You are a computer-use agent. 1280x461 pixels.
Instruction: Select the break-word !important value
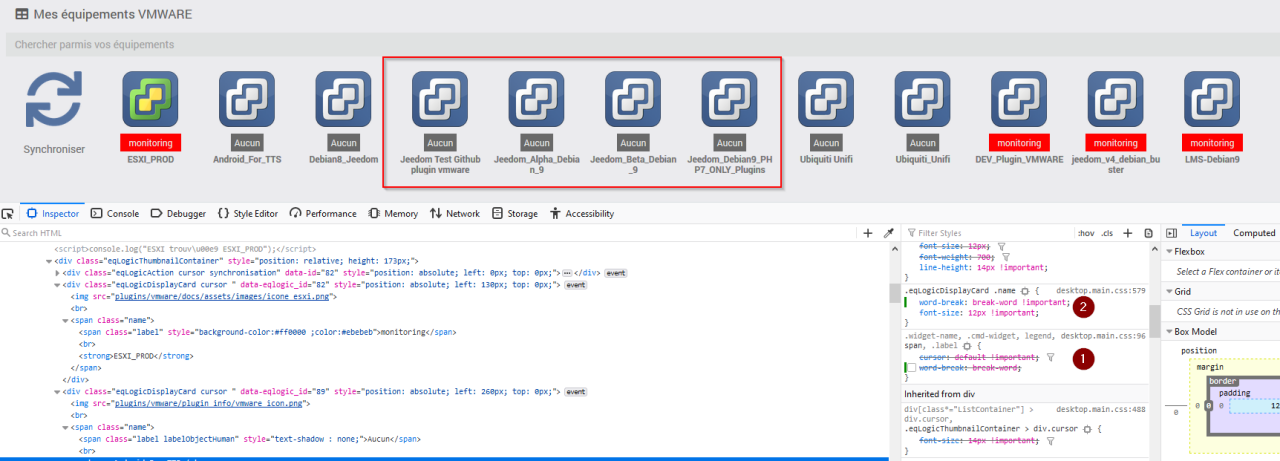coord(1018,302)
